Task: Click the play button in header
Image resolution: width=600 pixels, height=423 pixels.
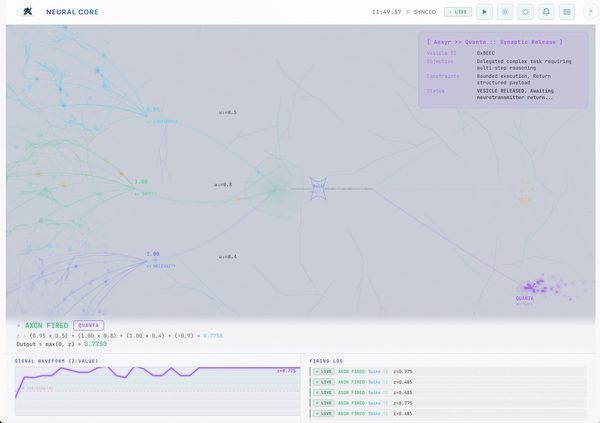Action: click(x=484, y=12)
